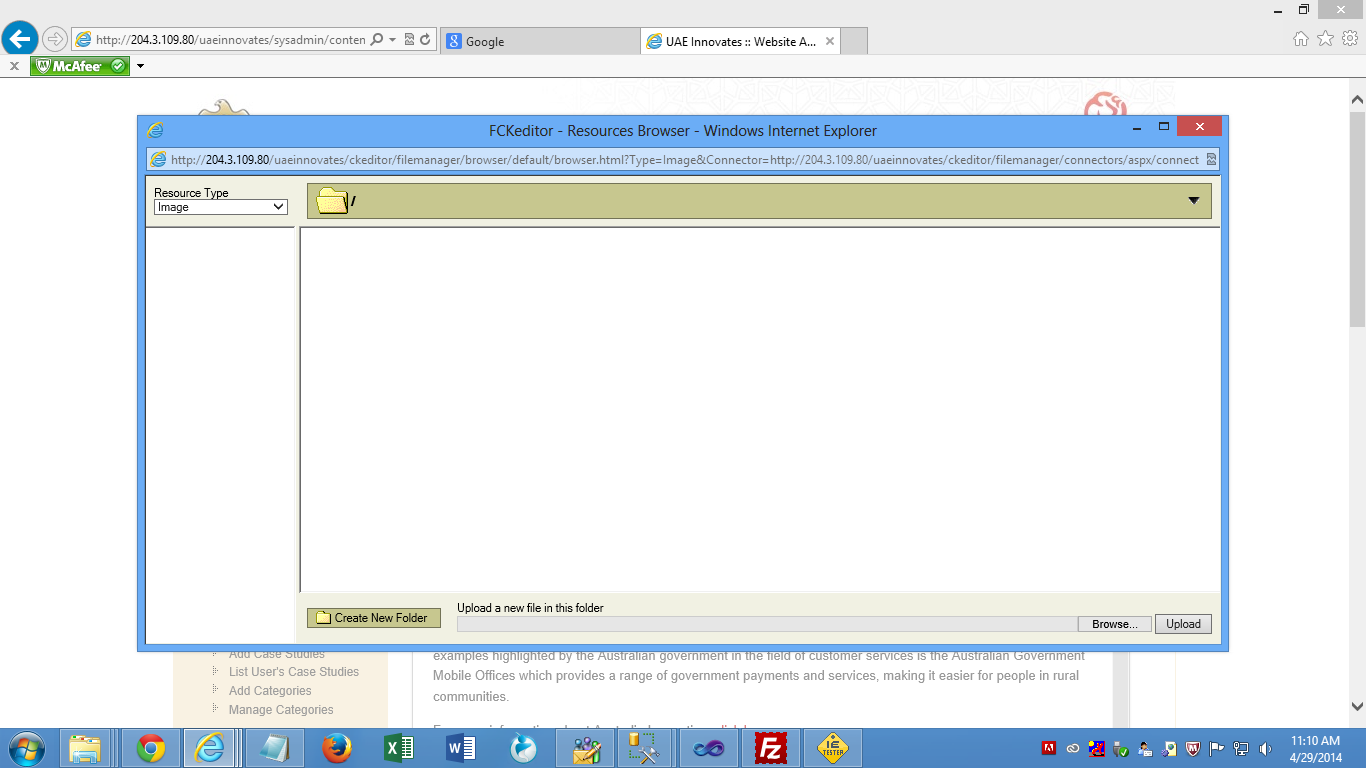Click IE back arrow button

point(20,39)
